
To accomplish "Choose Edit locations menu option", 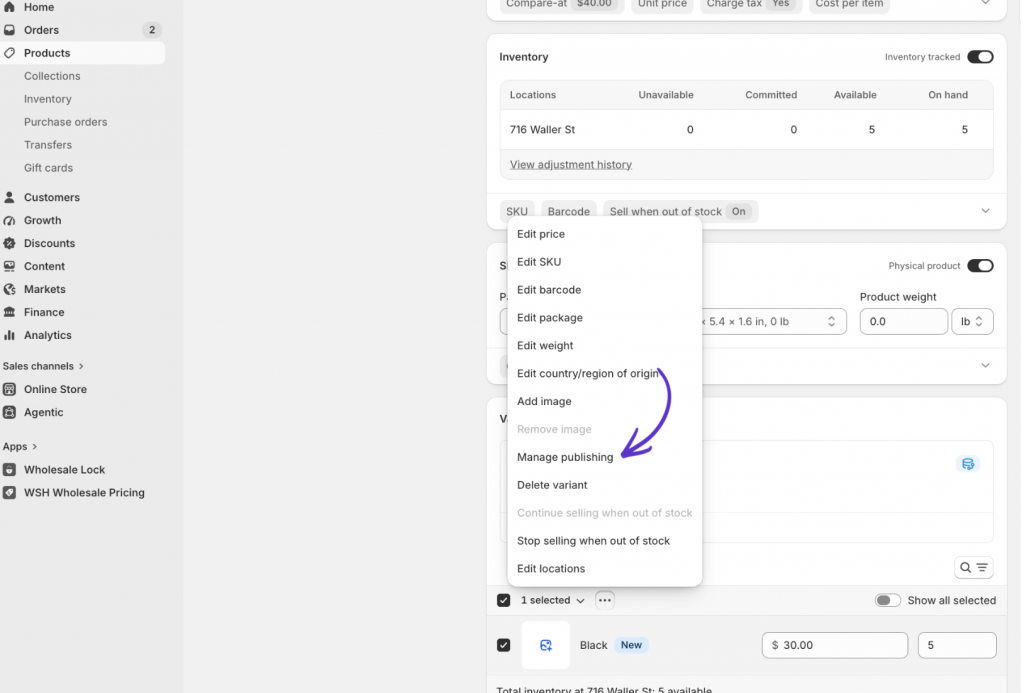I will 605,568.
